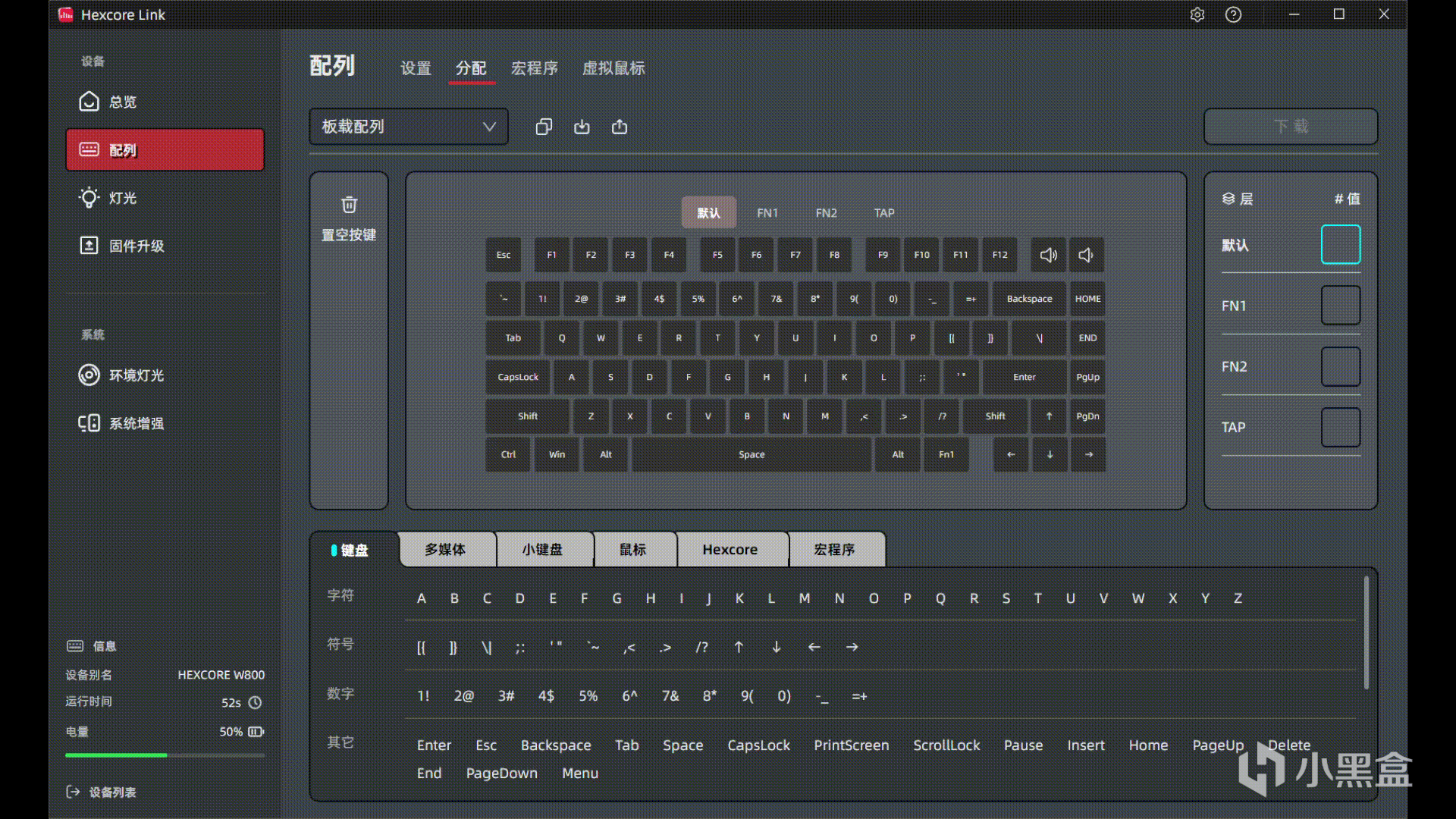Open the 多媒体 key category tab
The height and width of the screenshot is (819, 1456).
tap(446, 549)
